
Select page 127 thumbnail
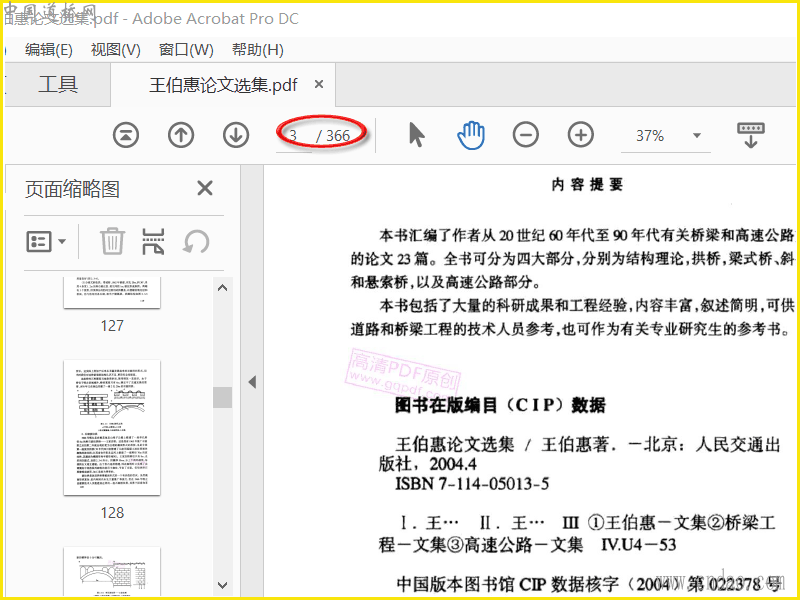tap(112, 292)
